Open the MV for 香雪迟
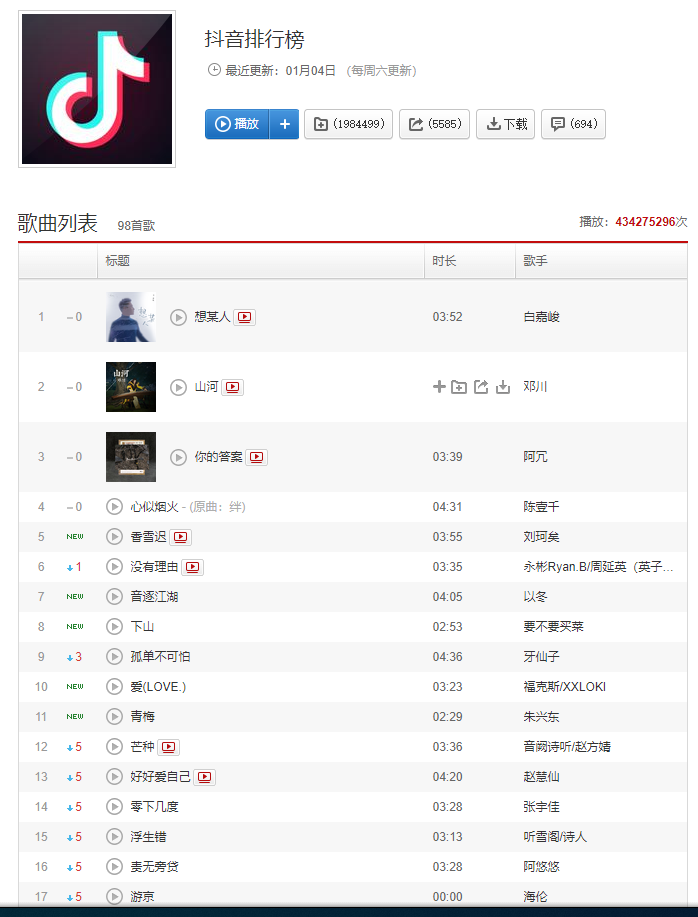 click(x=181, y=537)
